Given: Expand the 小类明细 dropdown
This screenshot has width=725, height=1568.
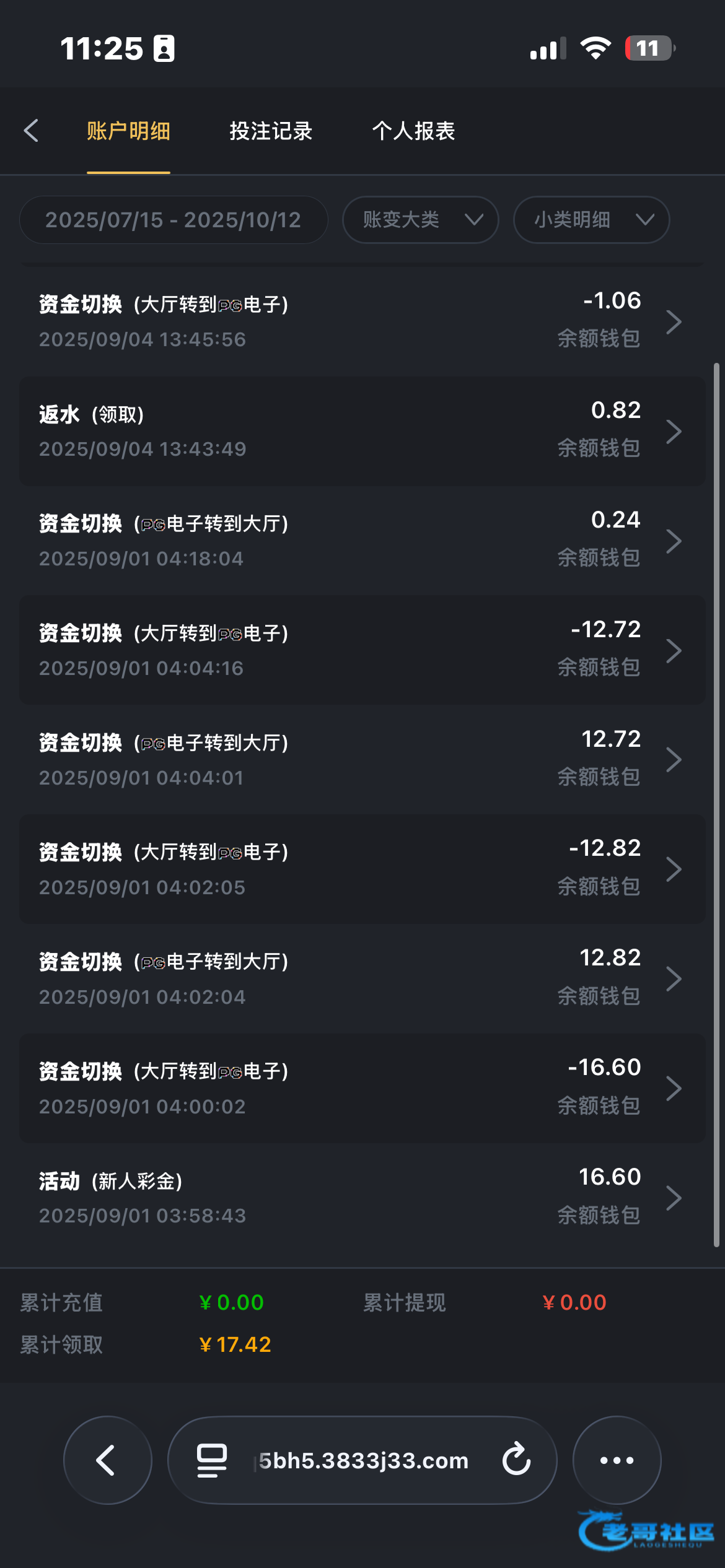Looking at the screenshot, I should [591, 220].
